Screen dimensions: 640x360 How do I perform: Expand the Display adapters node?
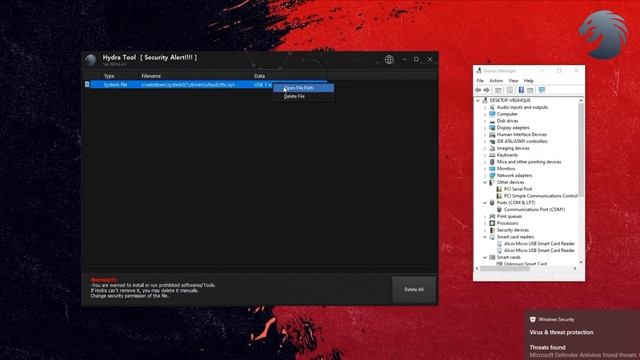tap(485, 128)
